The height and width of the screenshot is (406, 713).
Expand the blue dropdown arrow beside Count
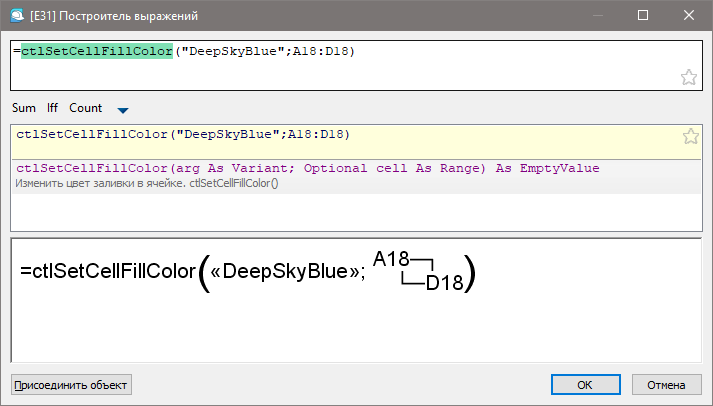tap(123, 109)
